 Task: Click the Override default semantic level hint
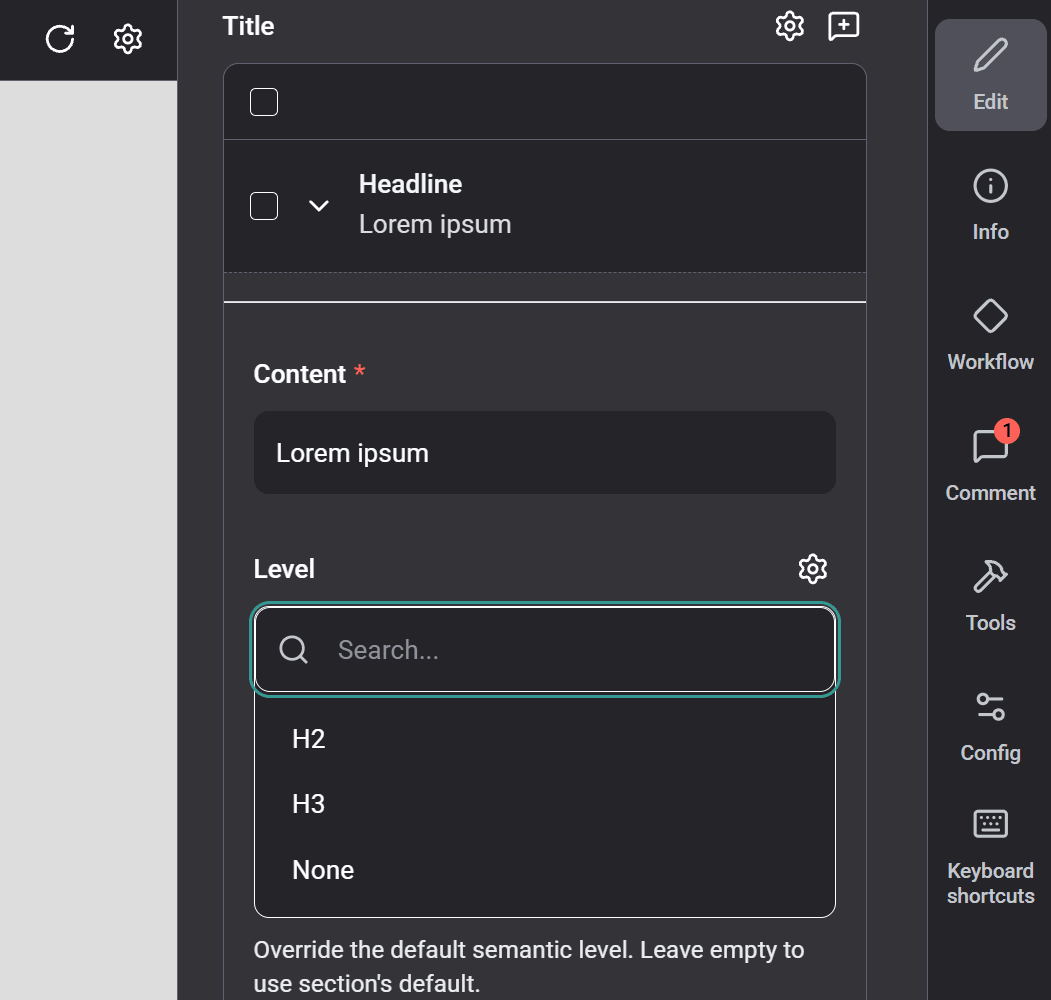(528, 966)
